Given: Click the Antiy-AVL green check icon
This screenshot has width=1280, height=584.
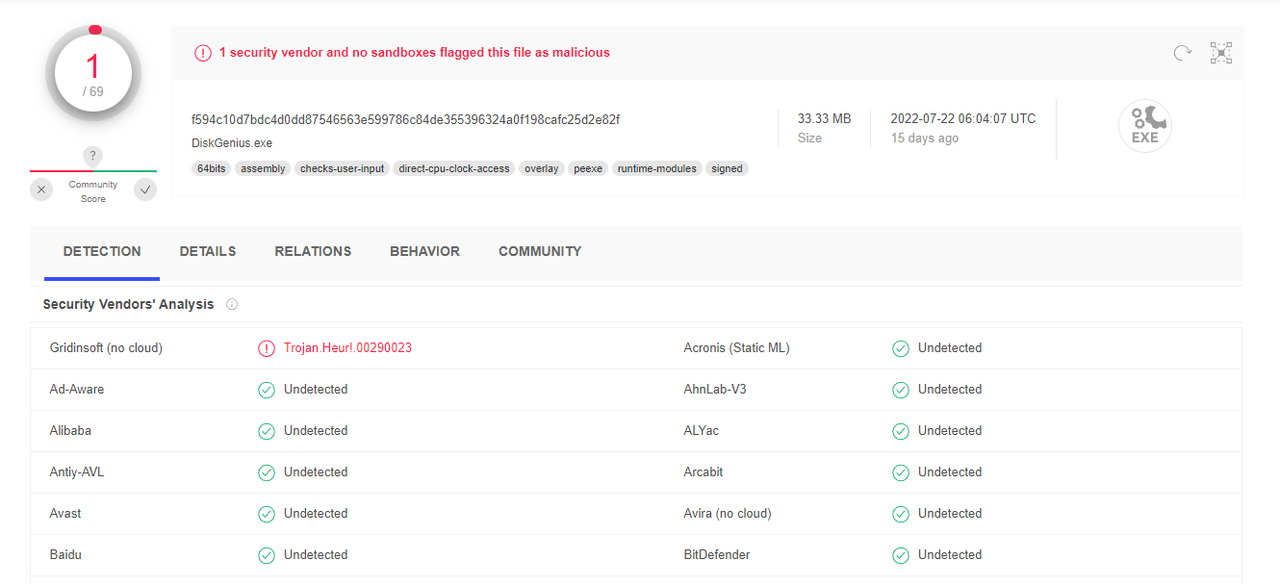Looking at the screenshot, I should click(266, 472).
